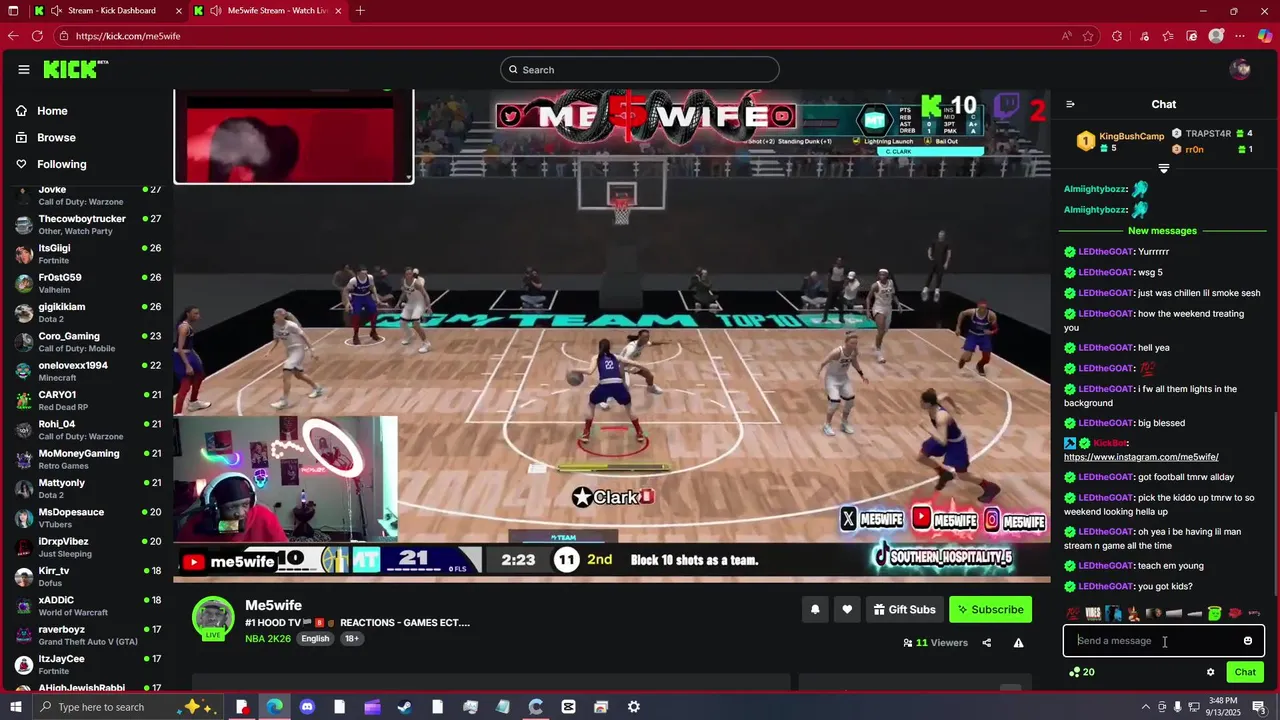Open IDrxpVibez channel in sidebar
Viewport: 1280px width, 720px height.
click(88, 547)
